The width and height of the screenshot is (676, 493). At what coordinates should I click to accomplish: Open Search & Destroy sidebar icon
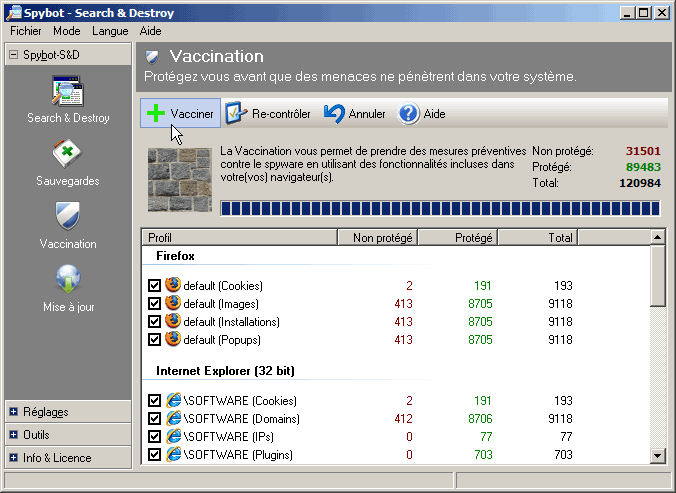[68, 91]
